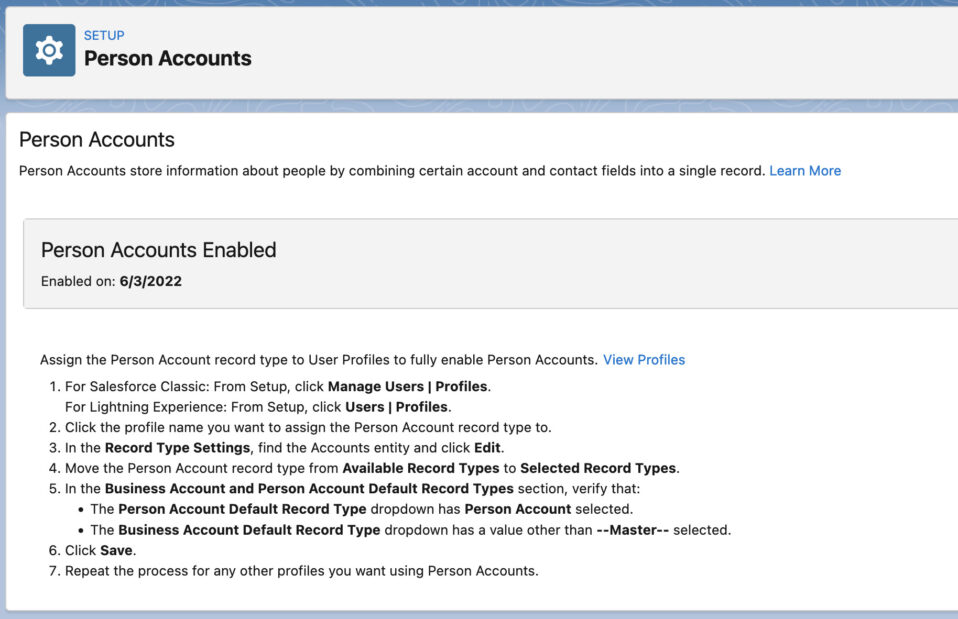
Task: Open the Learn More link
Action: tap(805, 170)
